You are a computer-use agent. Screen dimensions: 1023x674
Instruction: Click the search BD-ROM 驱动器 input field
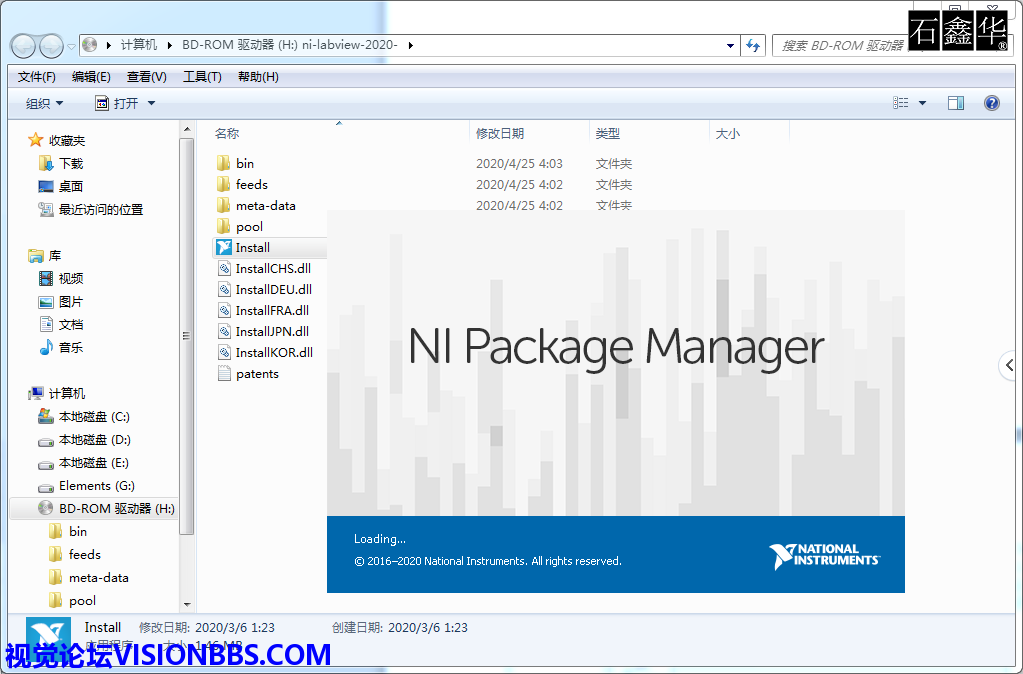pyautogui.click(x=842, y=46)
